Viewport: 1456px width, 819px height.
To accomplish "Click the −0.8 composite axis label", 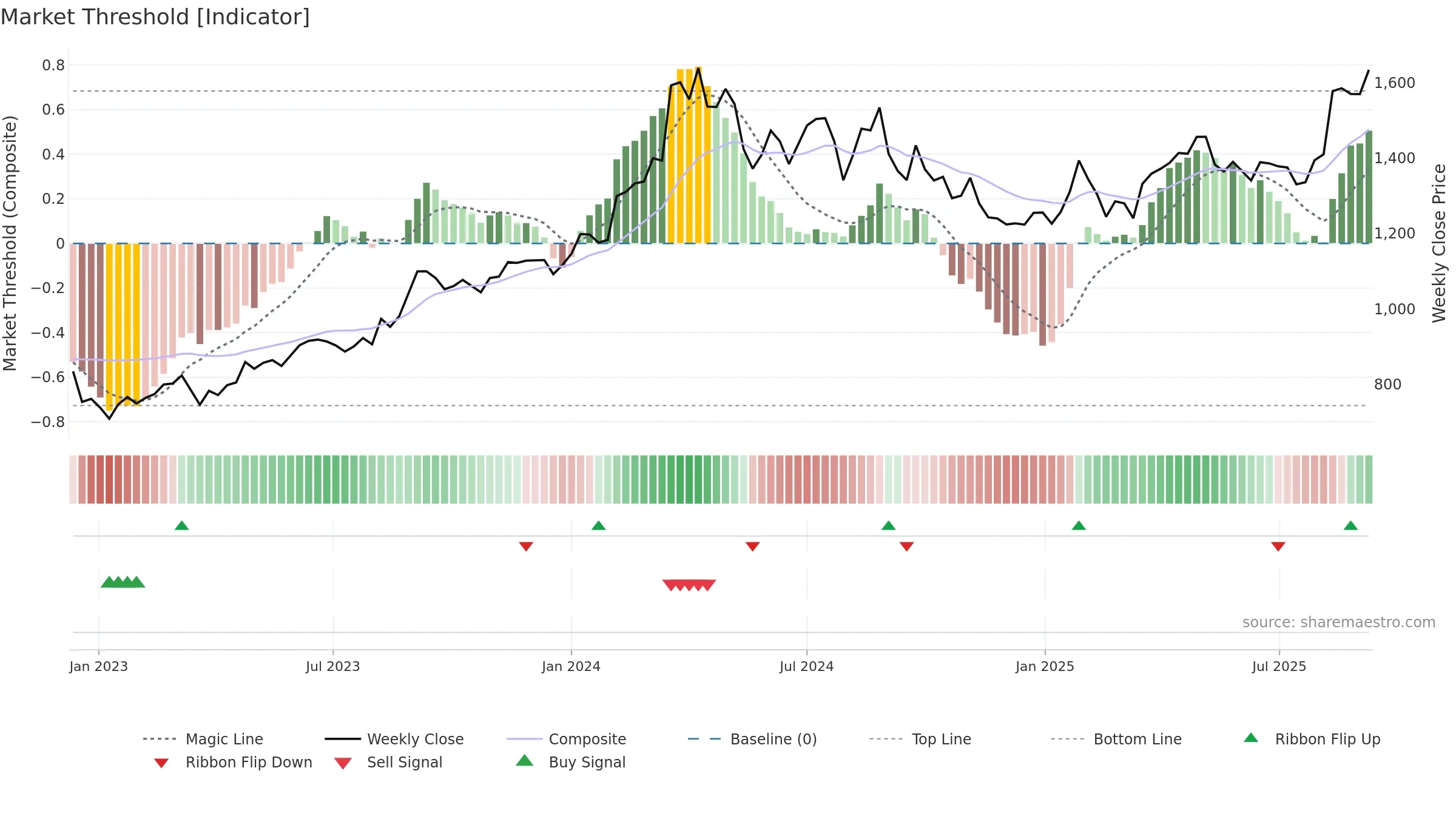I will click(48, 422).
